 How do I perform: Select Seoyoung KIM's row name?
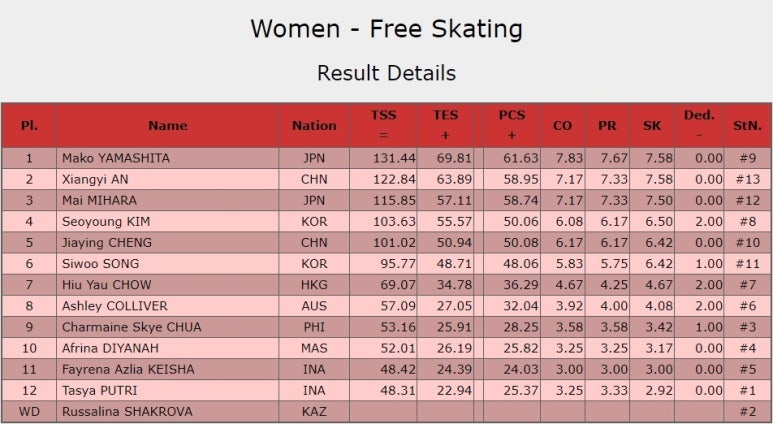pos(106,222)
